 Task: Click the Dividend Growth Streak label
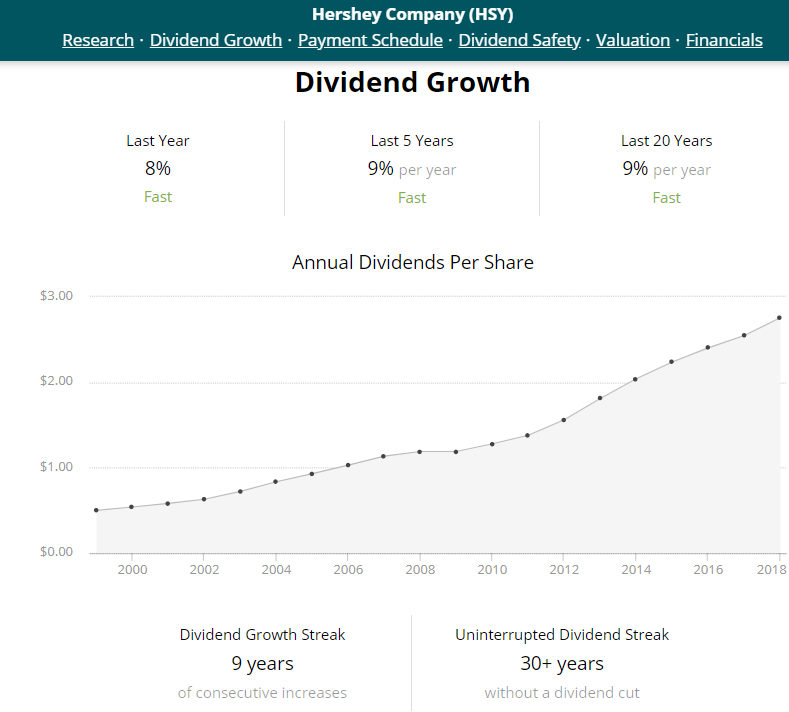tap(262, 635)
